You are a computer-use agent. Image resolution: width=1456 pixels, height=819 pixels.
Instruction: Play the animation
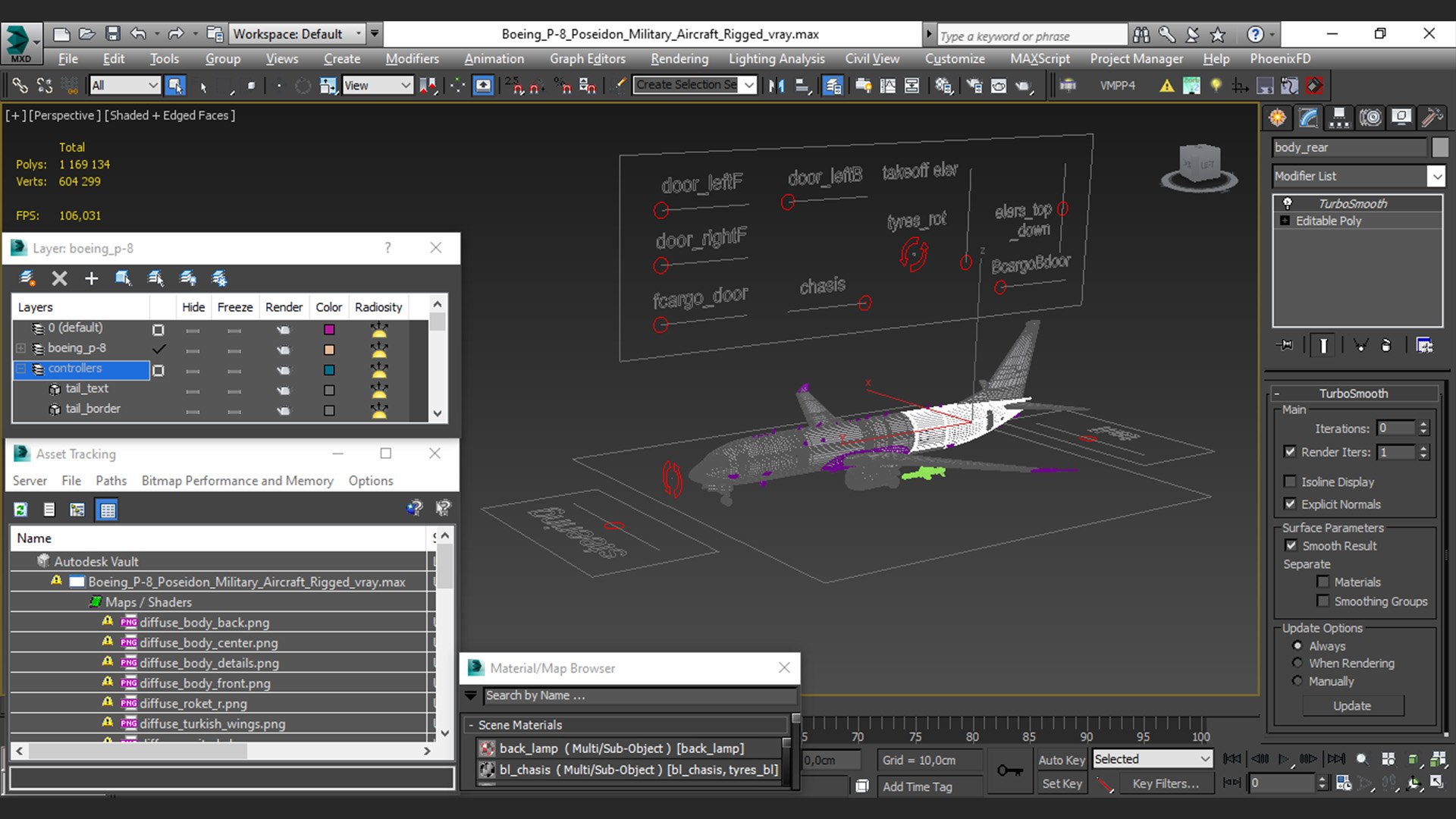point(1284,758)
